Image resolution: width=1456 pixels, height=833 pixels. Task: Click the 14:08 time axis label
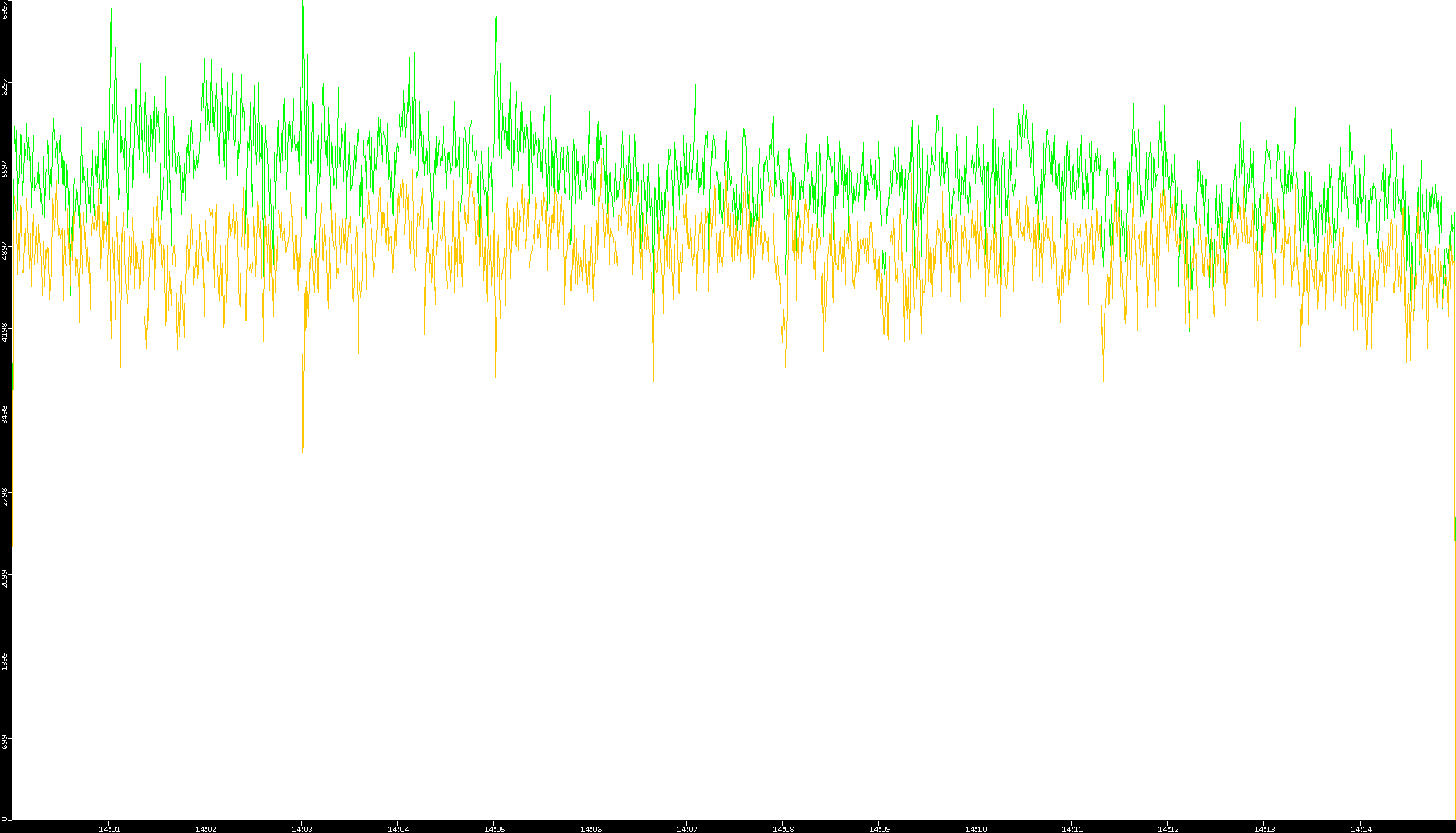click(x=783, y=829)
